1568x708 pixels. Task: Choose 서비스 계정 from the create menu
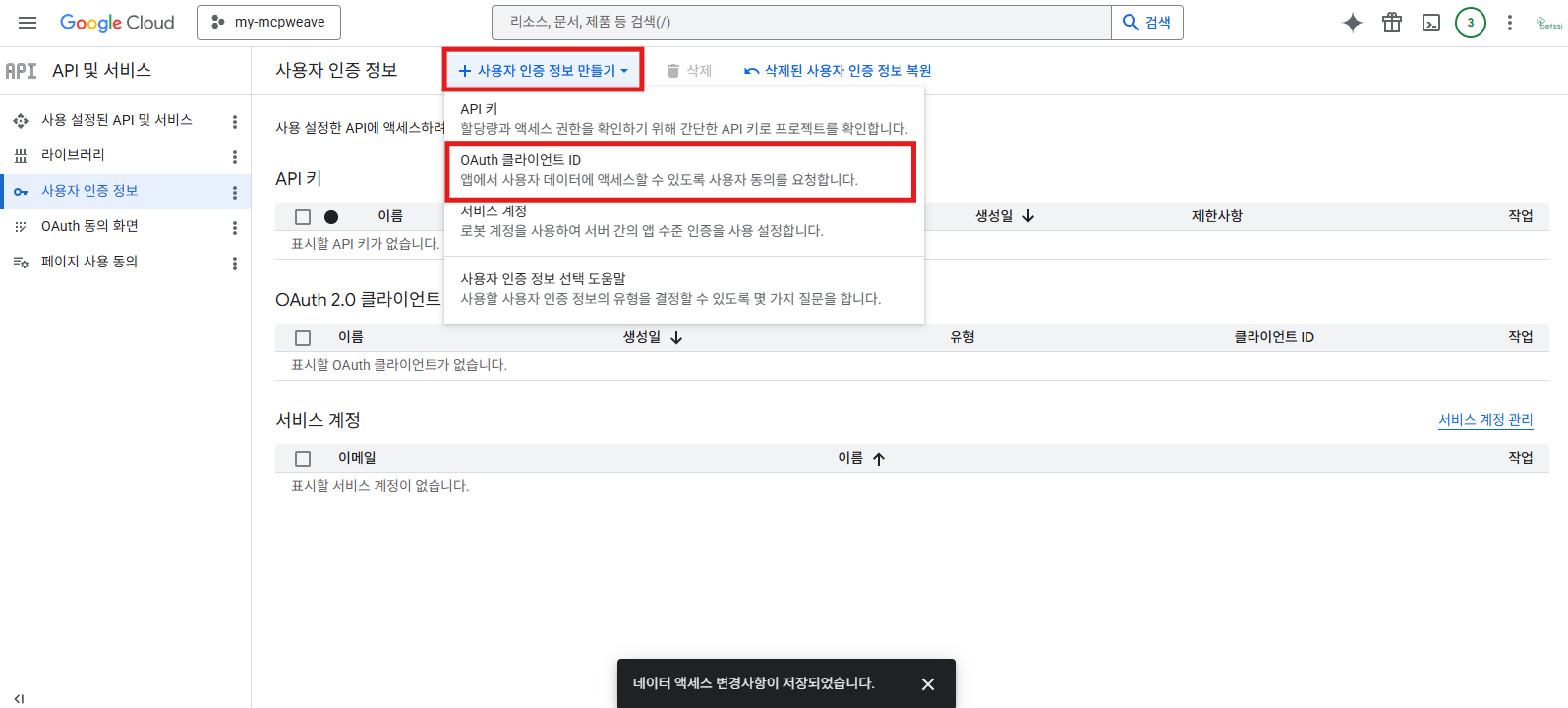pyautogui.click(x=684, y=221)
